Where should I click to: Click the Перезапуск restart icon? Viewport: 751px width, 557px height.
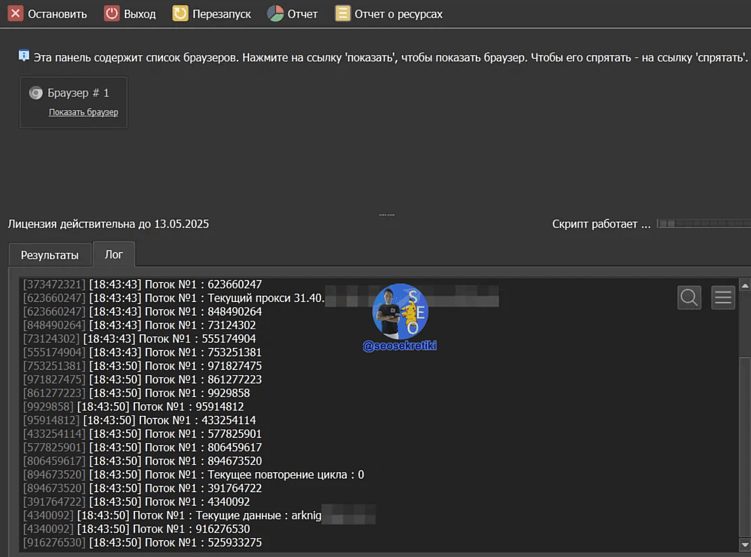pyautogui.click(x=180, y=13)
